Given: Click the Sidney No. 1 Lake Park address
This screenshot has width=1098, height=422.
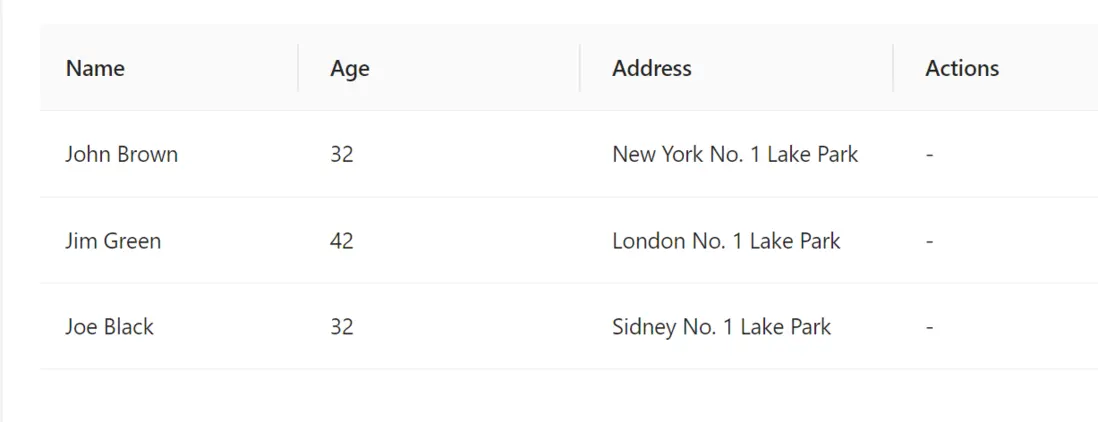Looking at the screenshot, I should tap(721, 327).
